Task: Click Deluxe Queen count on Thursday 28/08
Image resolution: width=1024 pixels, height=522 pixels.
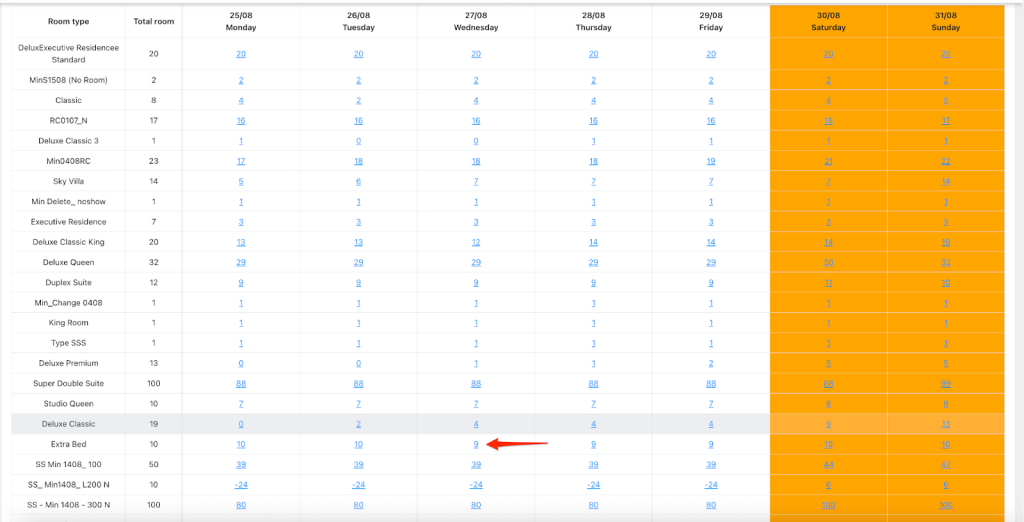Action: (x=593, y=262)
